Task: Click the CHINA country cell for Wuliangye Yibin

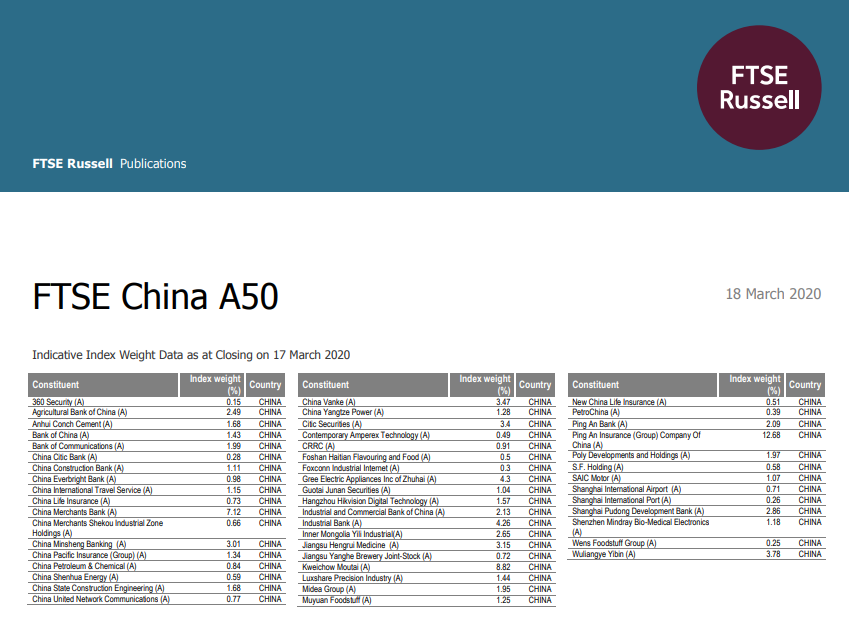Action: [810, 554]
